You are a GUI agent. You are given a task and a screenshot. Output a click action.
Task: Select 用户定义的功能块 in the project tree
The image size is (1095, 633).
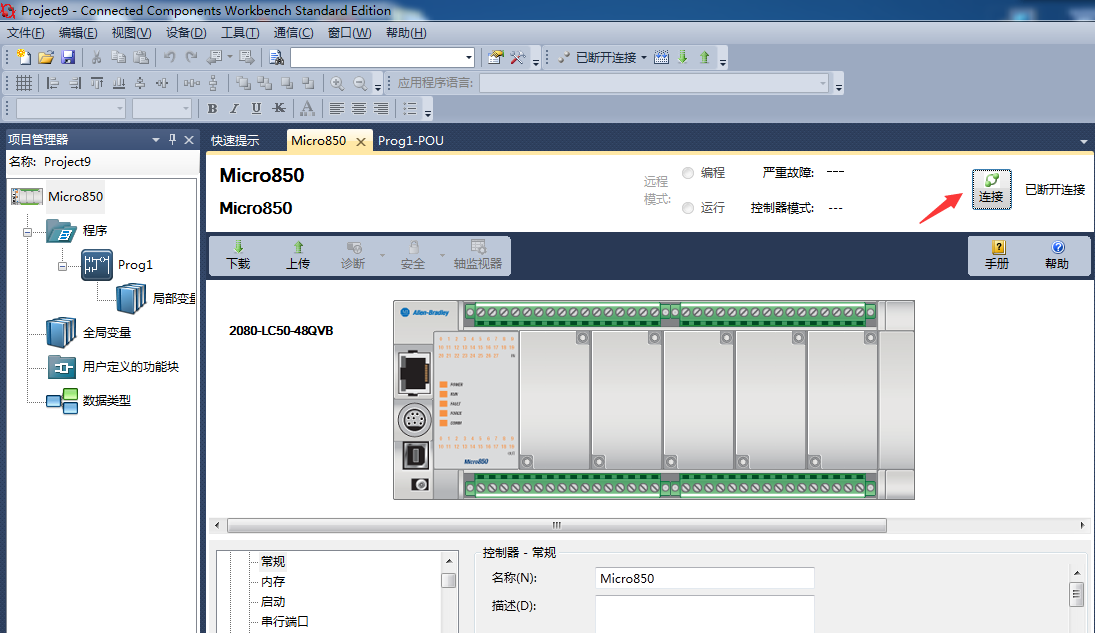[131, 367]
